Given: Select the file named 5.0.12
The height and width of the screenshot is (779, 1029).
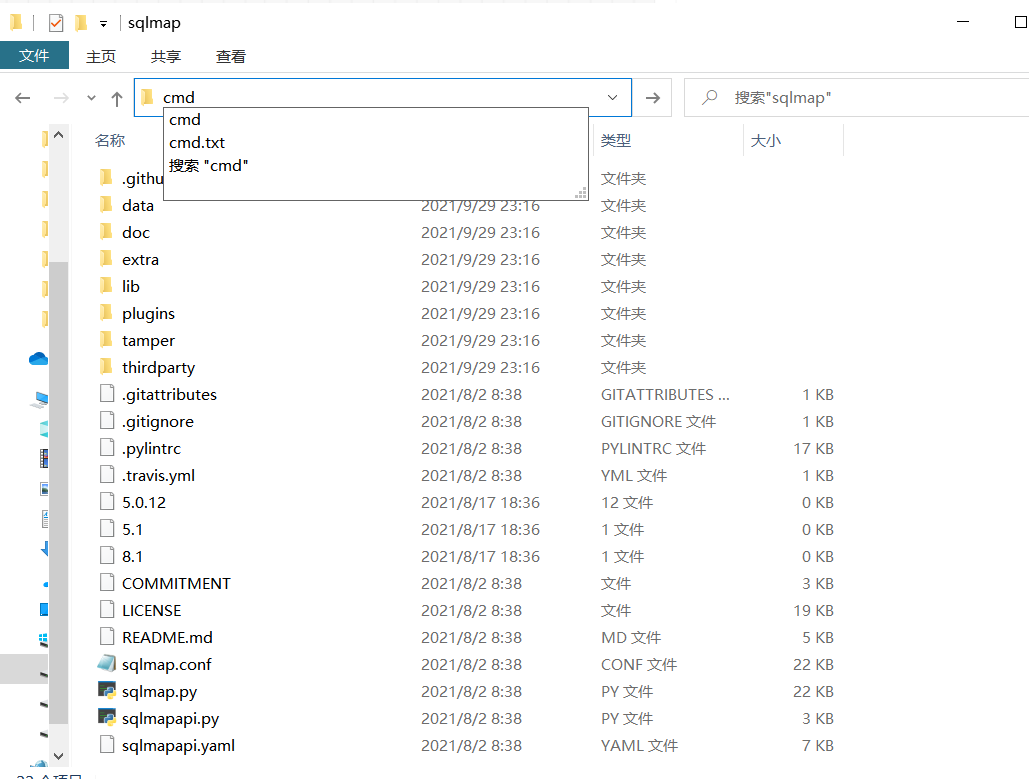Looking at the screenshot, I should point(144,503).
